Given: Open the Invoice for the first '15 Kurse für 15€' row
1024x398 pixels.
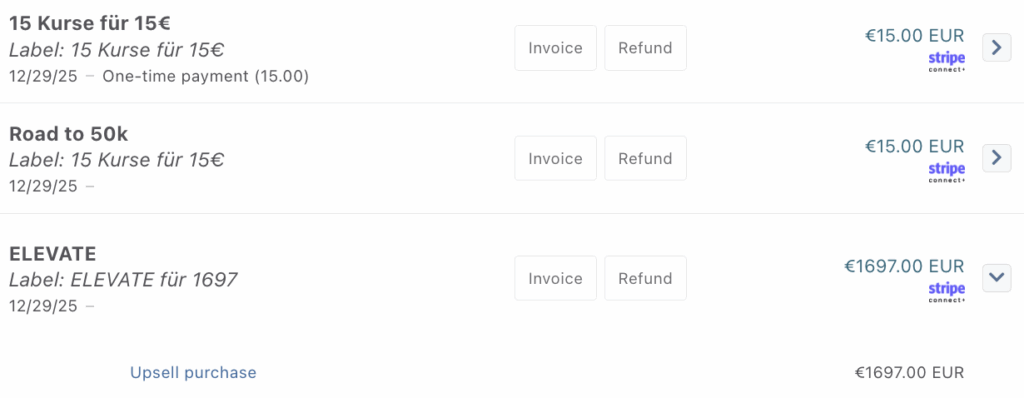Looking at the screenshot, I should 555,48.
